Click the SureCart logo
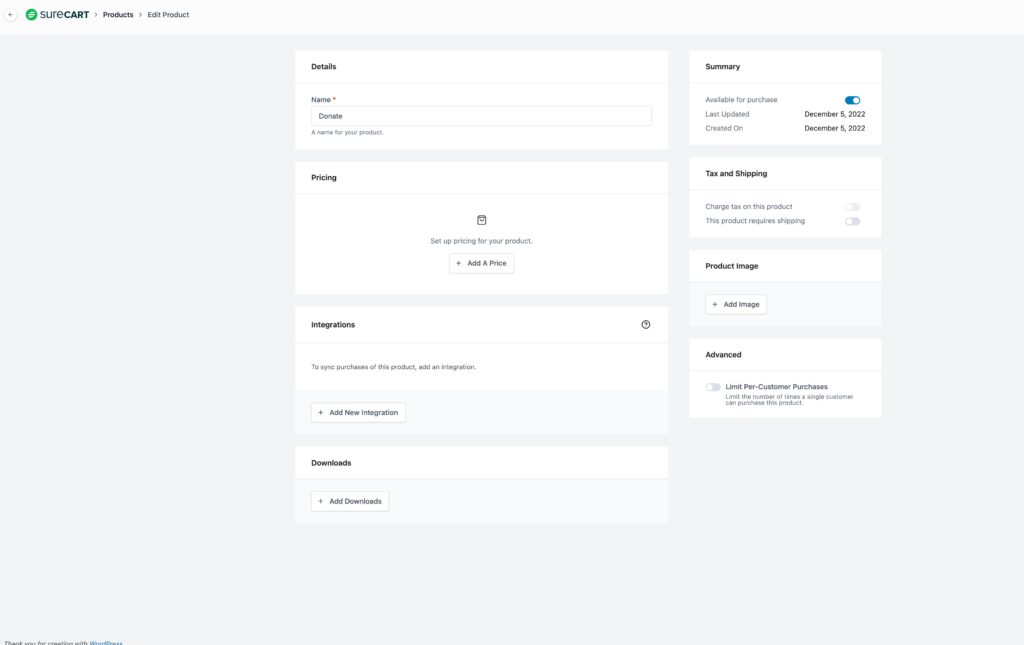 click(57, 14)
